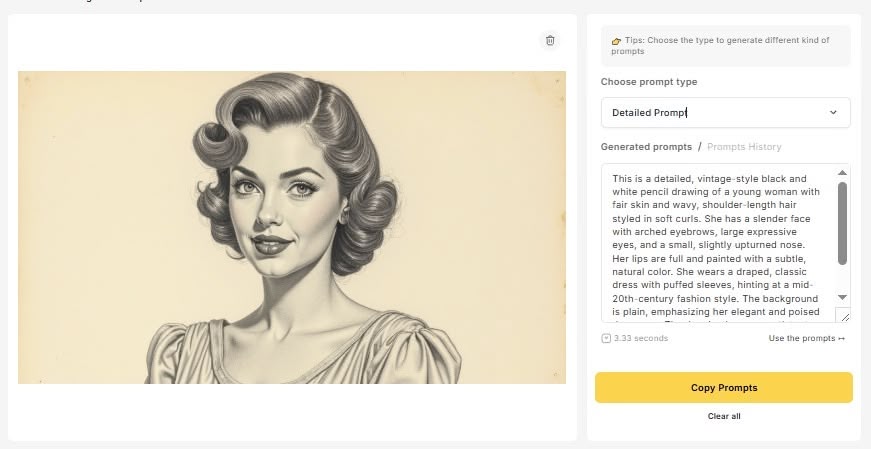Viewport: 871px width, 449px height.
Task: Click the Tips banner text
Action: (728, 45)
